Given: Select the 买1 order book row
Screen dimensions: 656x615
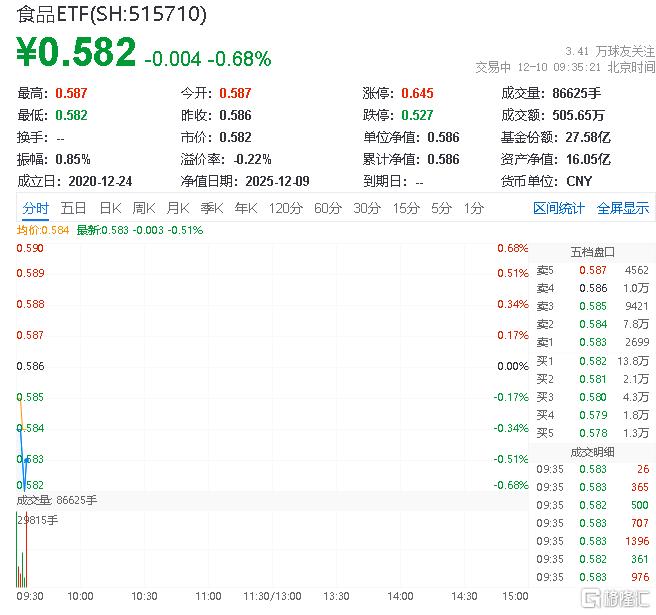Looking at the screenshot, I should click(592, 361).
